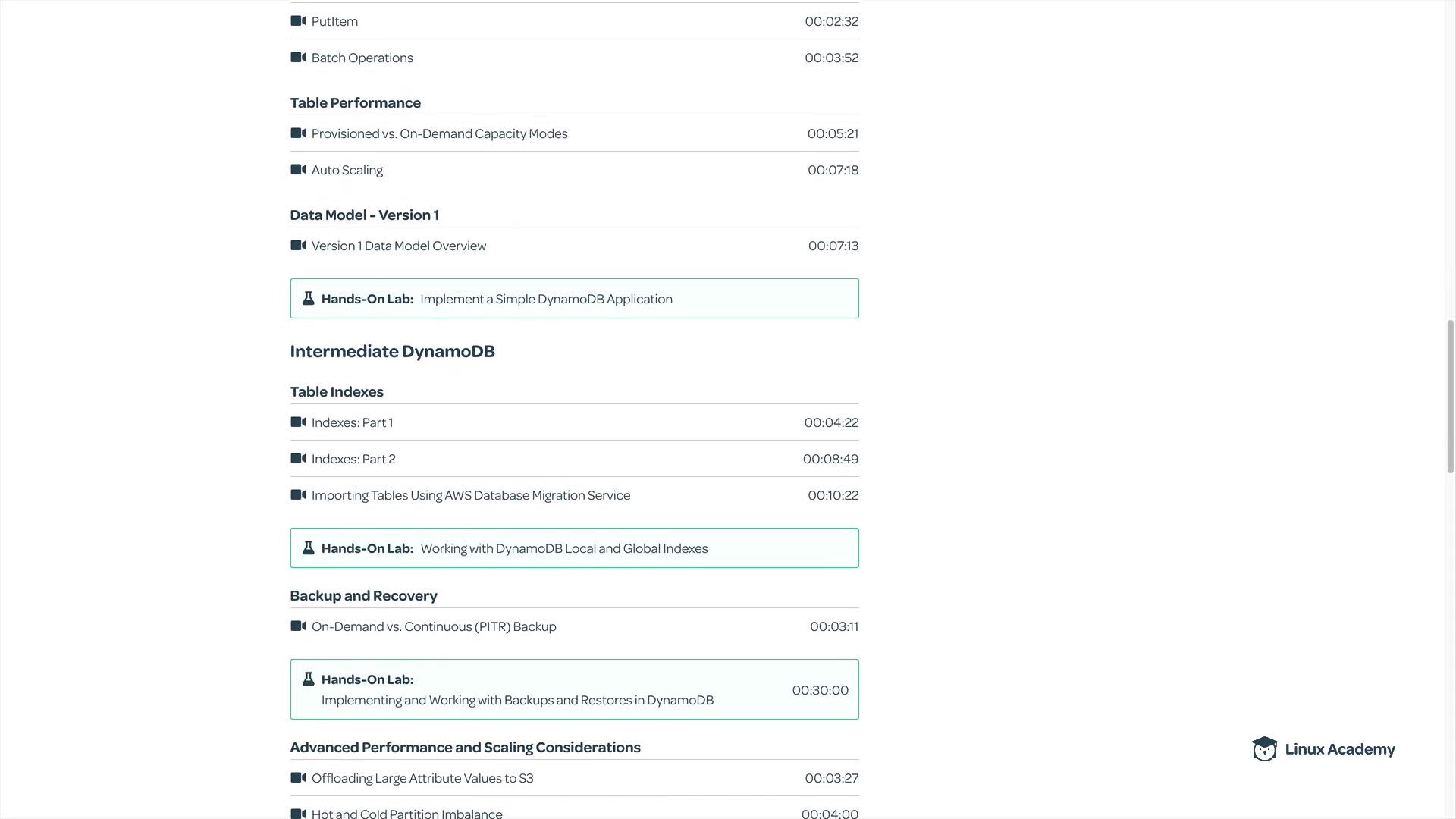Click the flask icon for Local and Global Indexes lab
Screen dimensions: 1456x819
click(309, 548)
